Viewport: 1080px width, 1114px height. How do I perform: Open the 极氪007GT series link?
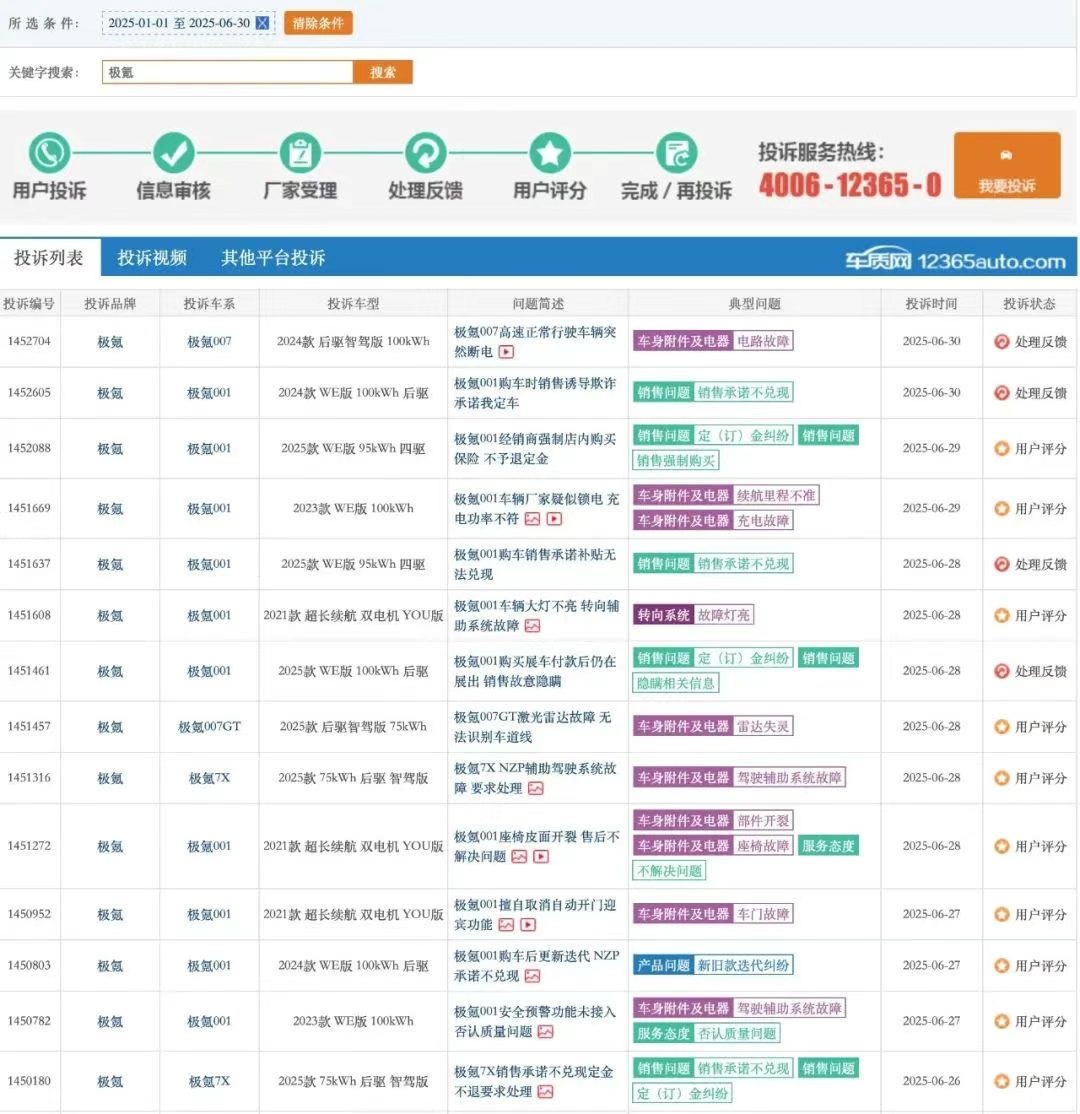[209, 727]
